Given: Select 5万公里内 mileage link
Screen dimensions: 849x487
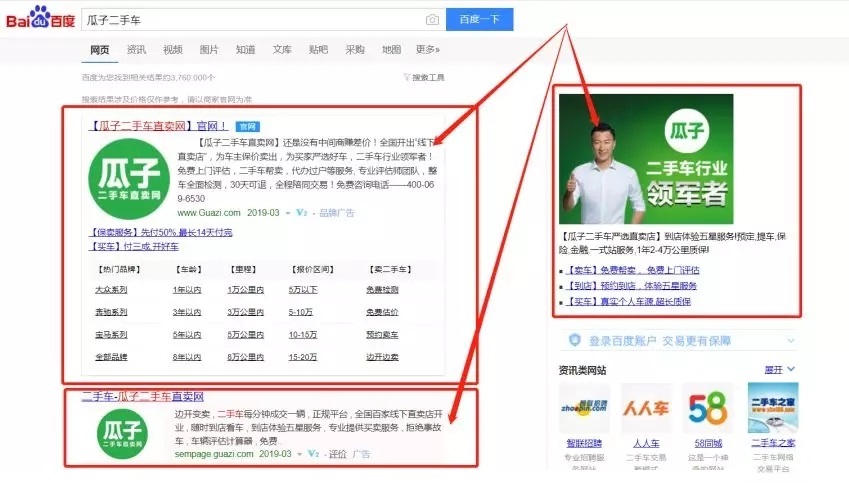Looking at the screenshot, I should [x=245, y=335].
